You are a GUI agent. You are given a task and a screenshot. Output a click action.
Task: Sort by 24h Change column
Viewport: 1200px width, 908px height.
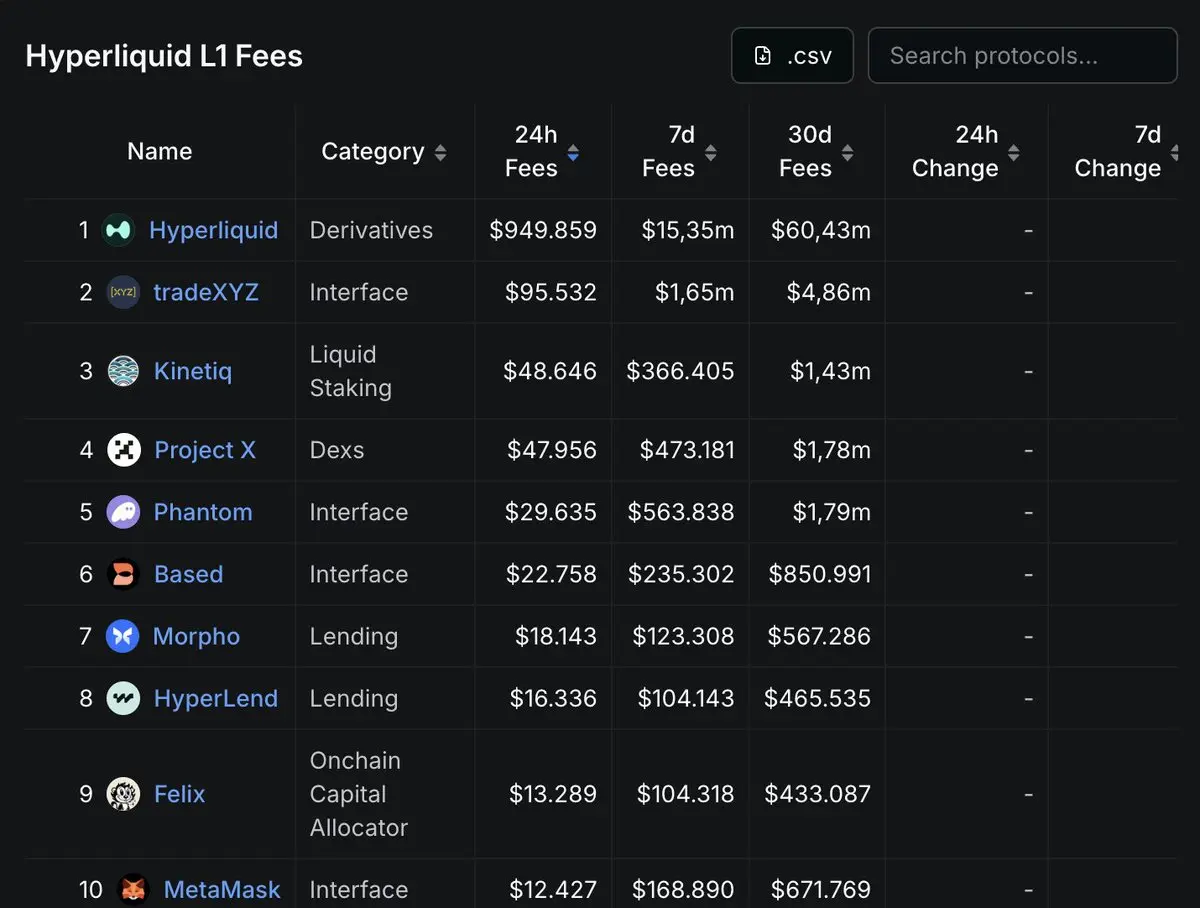(965, 152)
